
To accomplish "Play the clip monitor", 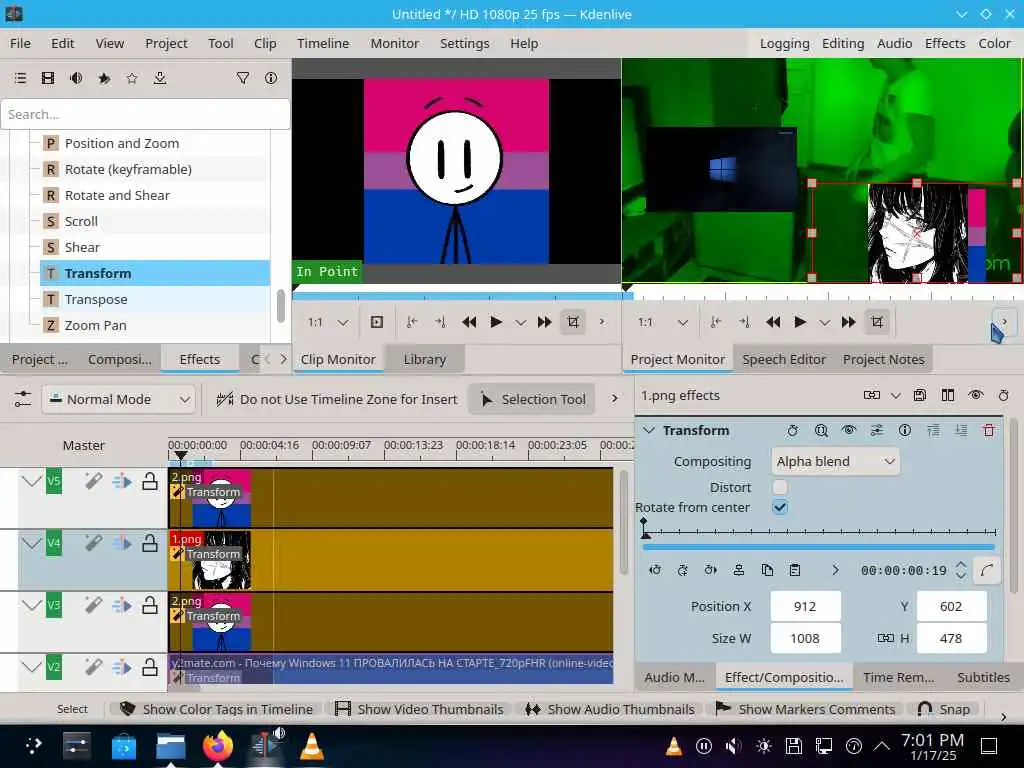I will (x=496, y=322).
